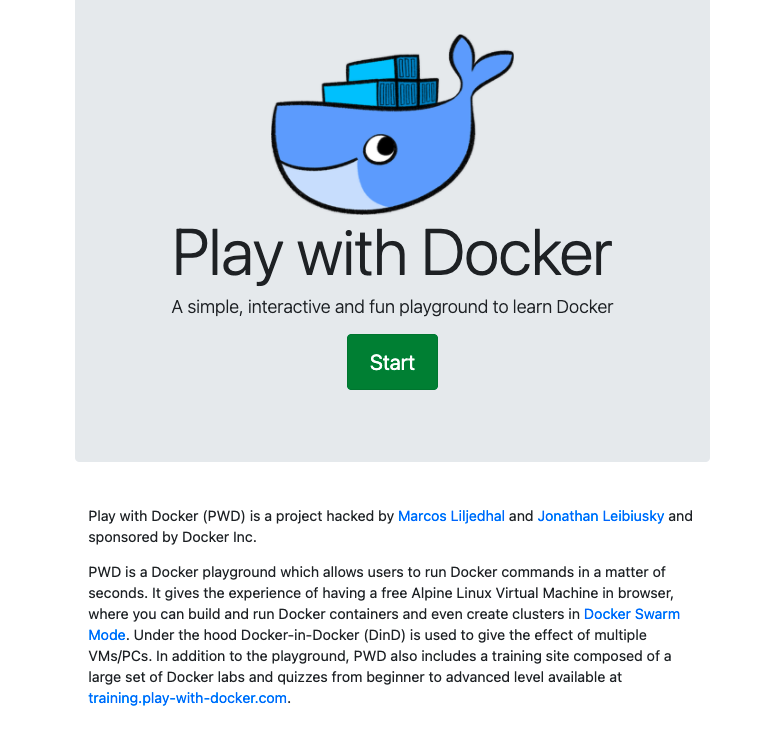
Task: Visit training.play-with-docker.com link
Action: (188, 698)
